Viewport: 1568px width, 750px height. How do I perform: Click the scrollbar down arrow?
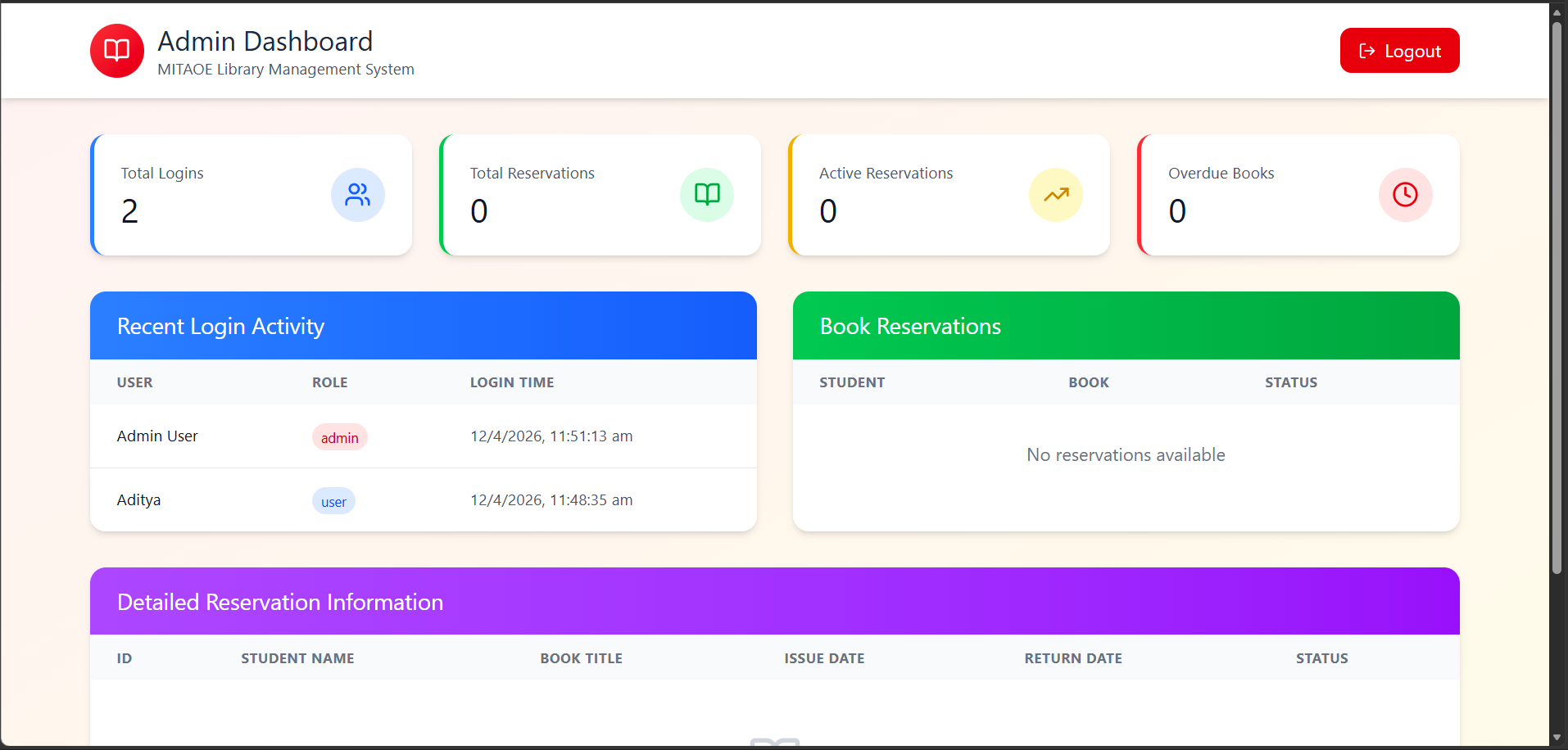(1557, 738)
